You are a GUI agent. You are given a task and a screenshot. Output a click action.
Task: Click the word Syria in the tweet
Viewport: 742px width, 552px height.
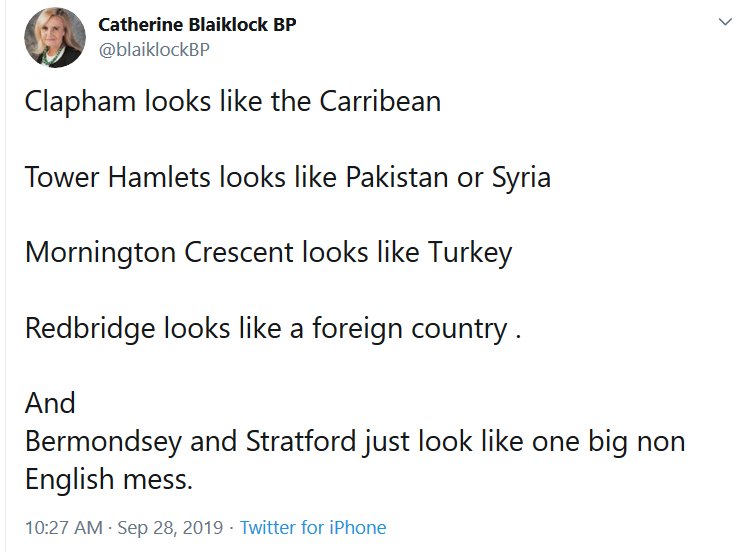520,178
